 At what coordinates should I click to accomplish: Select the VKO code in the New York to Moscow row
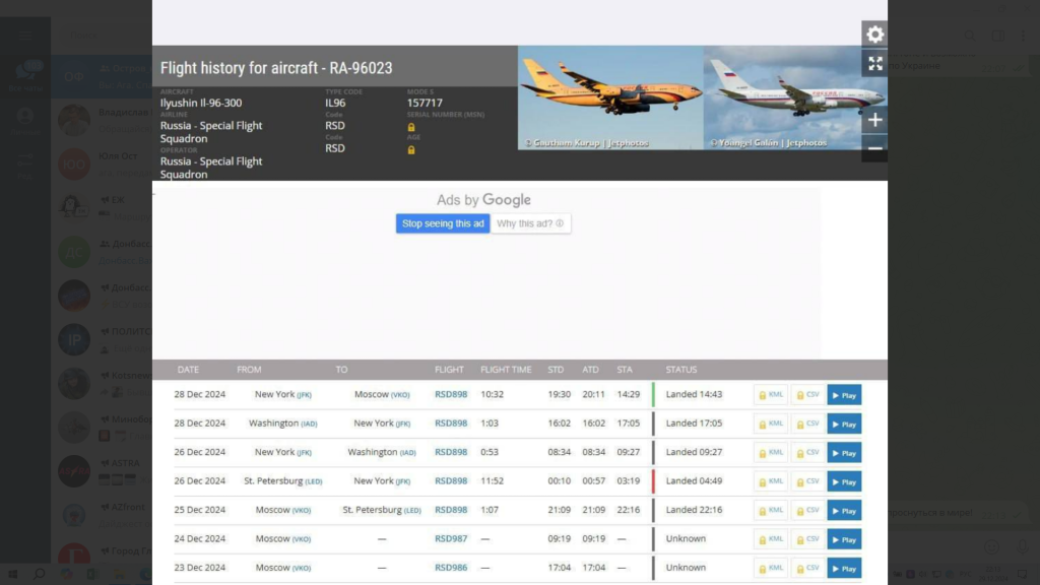click(x=400, y=395)
